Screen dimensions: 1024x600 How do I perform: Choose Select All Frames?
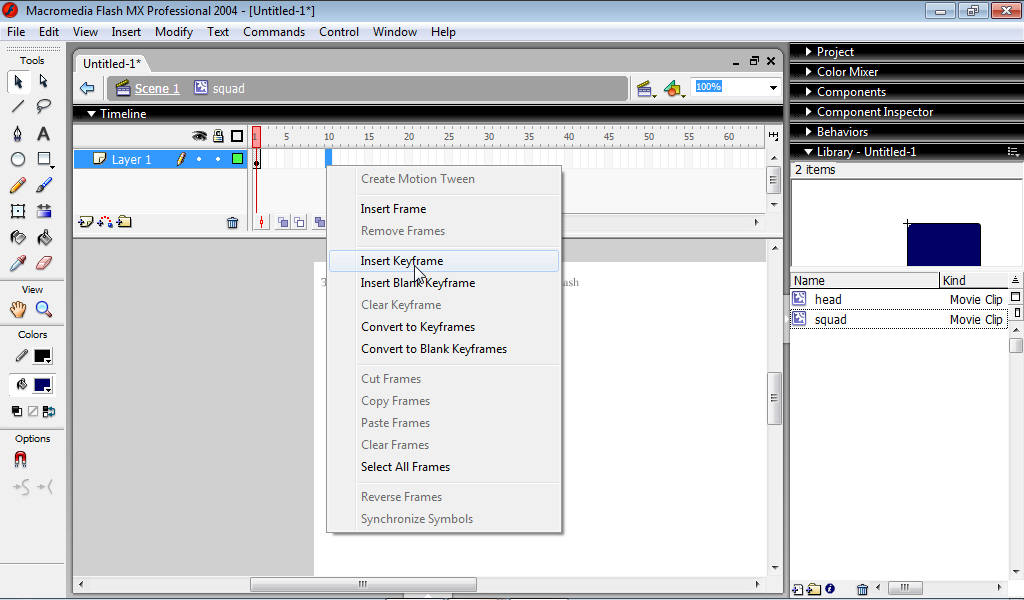pyautogui.click(x=444, y=467)
